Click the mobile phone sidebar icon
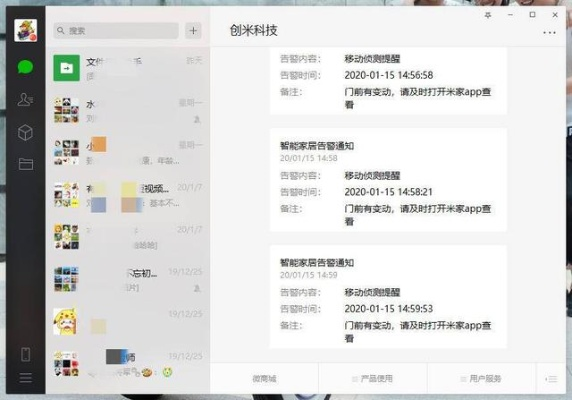This screenshot has width=572, height=400. [x=26, y=354]
